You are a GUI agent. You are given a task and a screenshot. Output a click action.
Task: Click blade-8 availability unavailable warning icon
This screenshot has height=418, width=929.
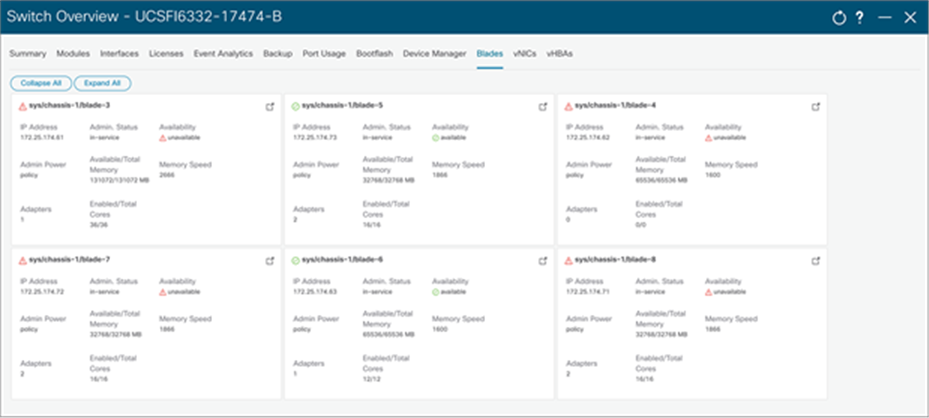coord(709,292)
